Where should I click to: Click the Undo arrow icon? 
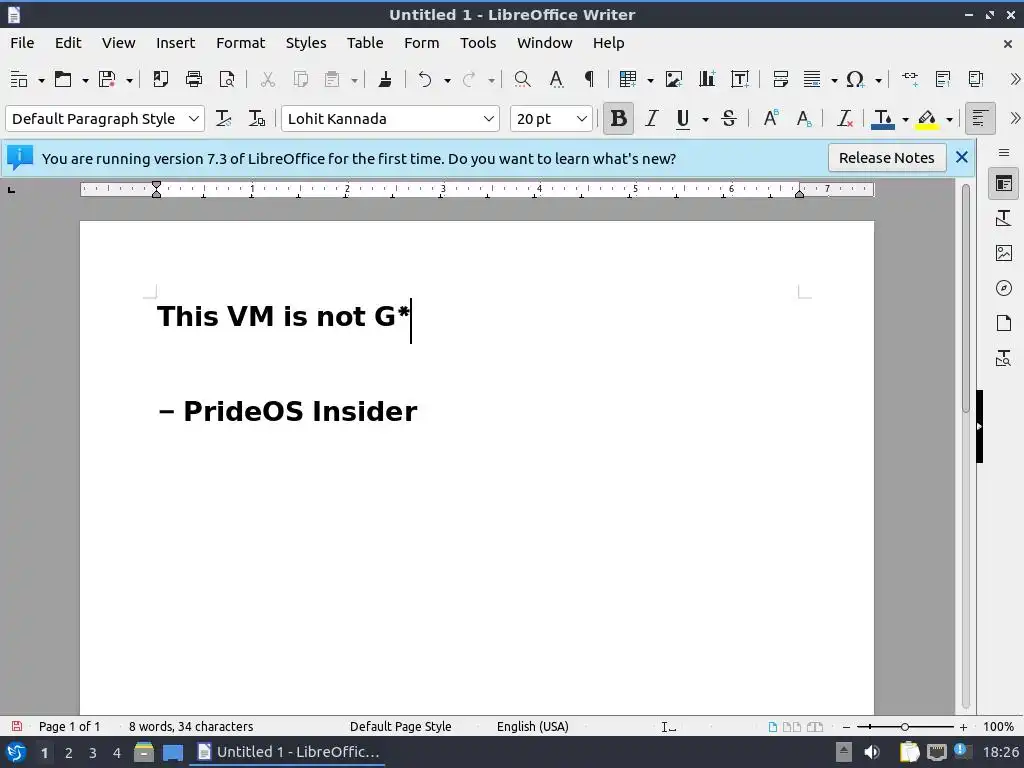(x=425, y=80)
